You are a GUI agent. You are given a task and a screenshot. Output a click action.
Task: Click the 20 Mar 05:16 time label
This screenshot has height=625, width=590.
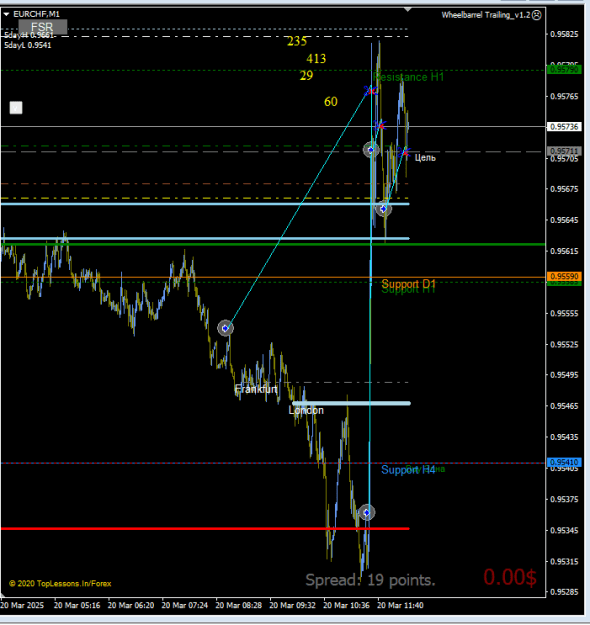[x=77, y=605]
